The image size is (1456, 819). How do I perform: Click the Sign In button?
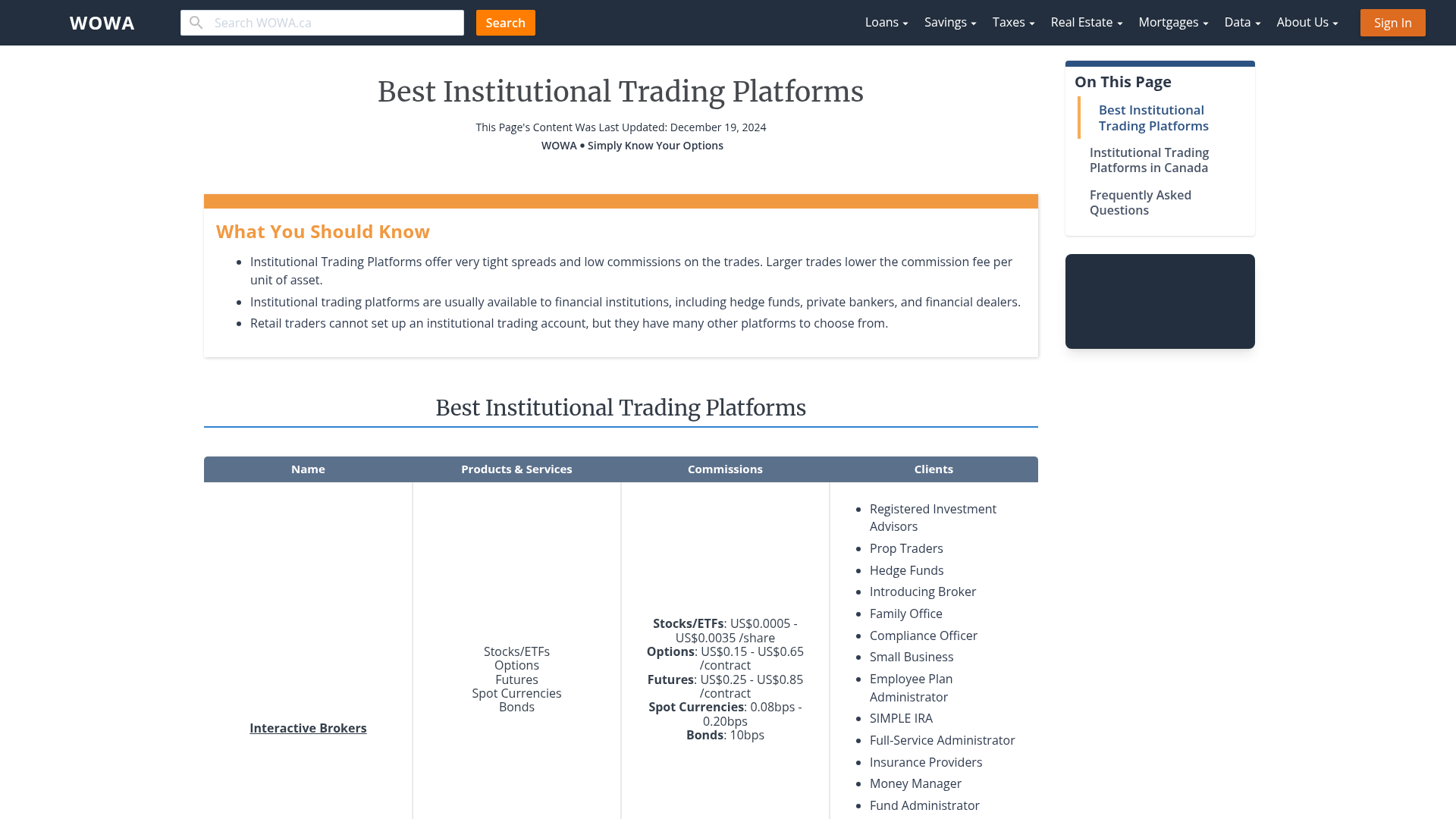pos(1392,22)
